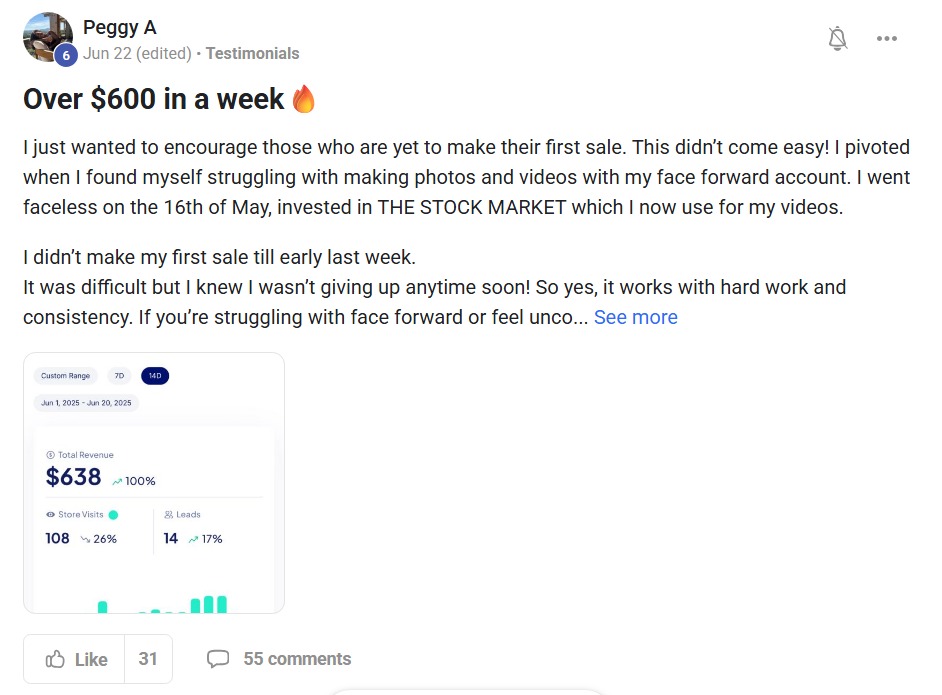Click the eye icon beside Store Visits
942x695 pixels.
tap(50, 515)
